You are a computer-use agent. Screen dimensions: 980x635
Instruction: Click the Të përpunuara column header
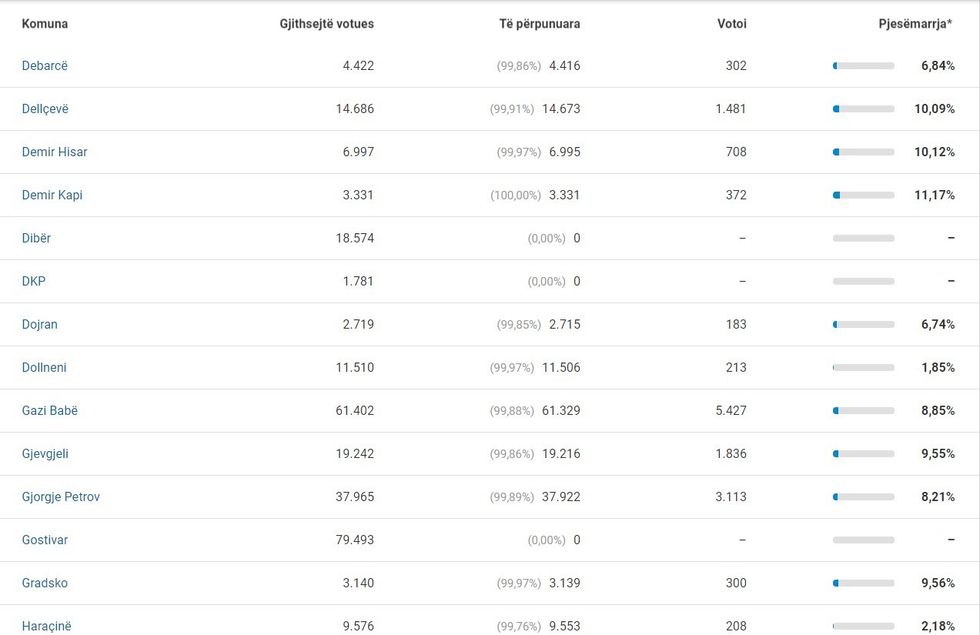coord(539,23)
